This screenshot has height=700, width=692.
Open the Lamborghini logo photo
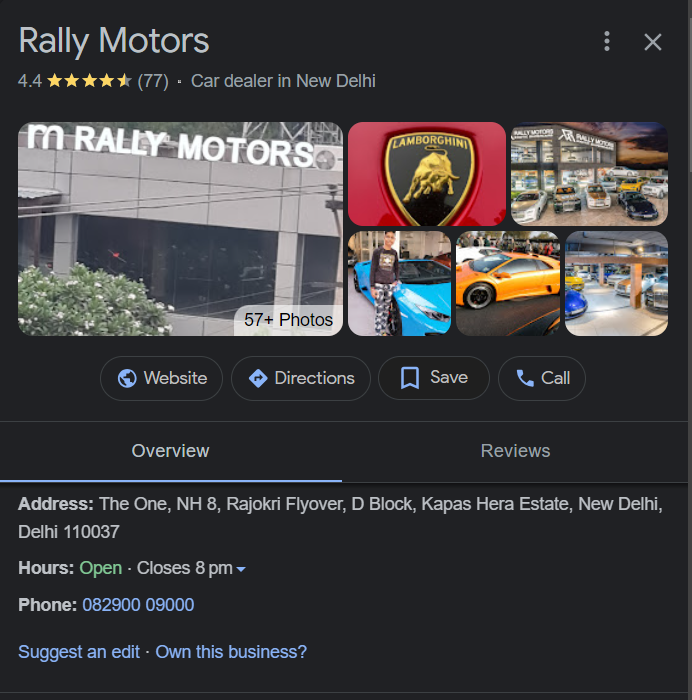coord(427,173)
